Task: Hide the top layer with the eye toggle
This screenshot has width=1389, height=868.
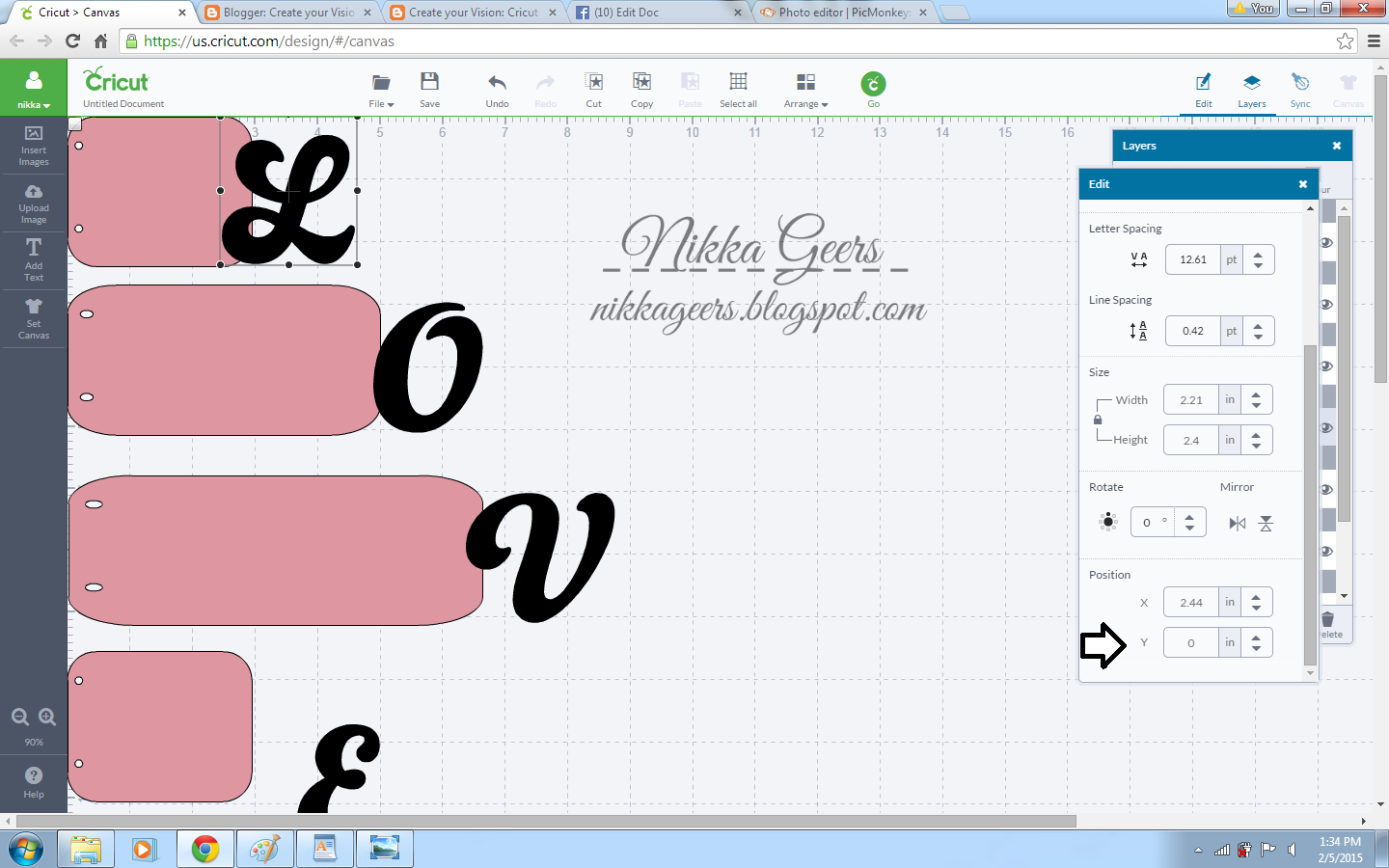Action: pyautogui.click(x=1326, y=243)
